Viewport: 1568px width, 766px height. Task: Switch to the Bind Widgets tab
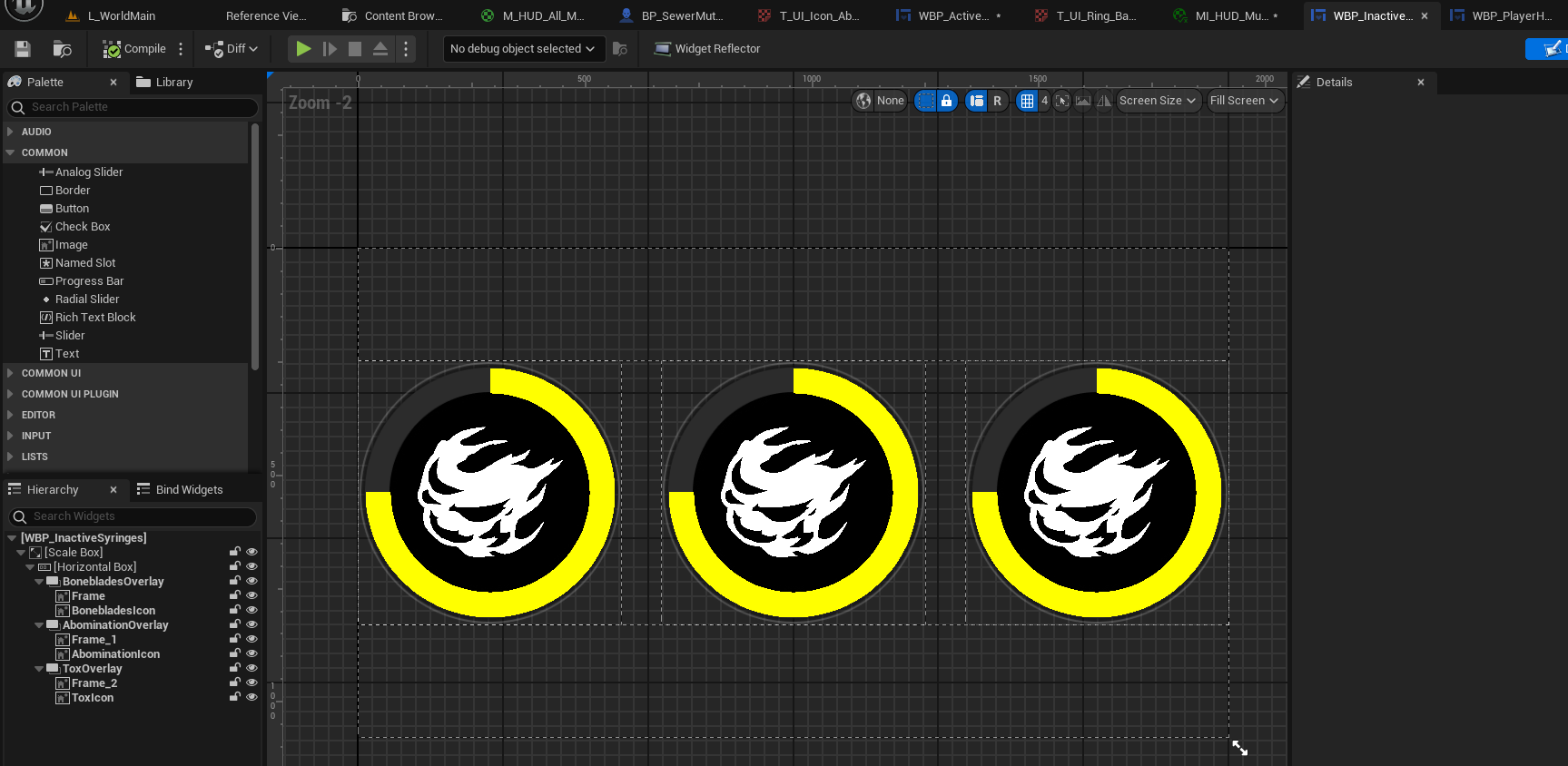180,489
